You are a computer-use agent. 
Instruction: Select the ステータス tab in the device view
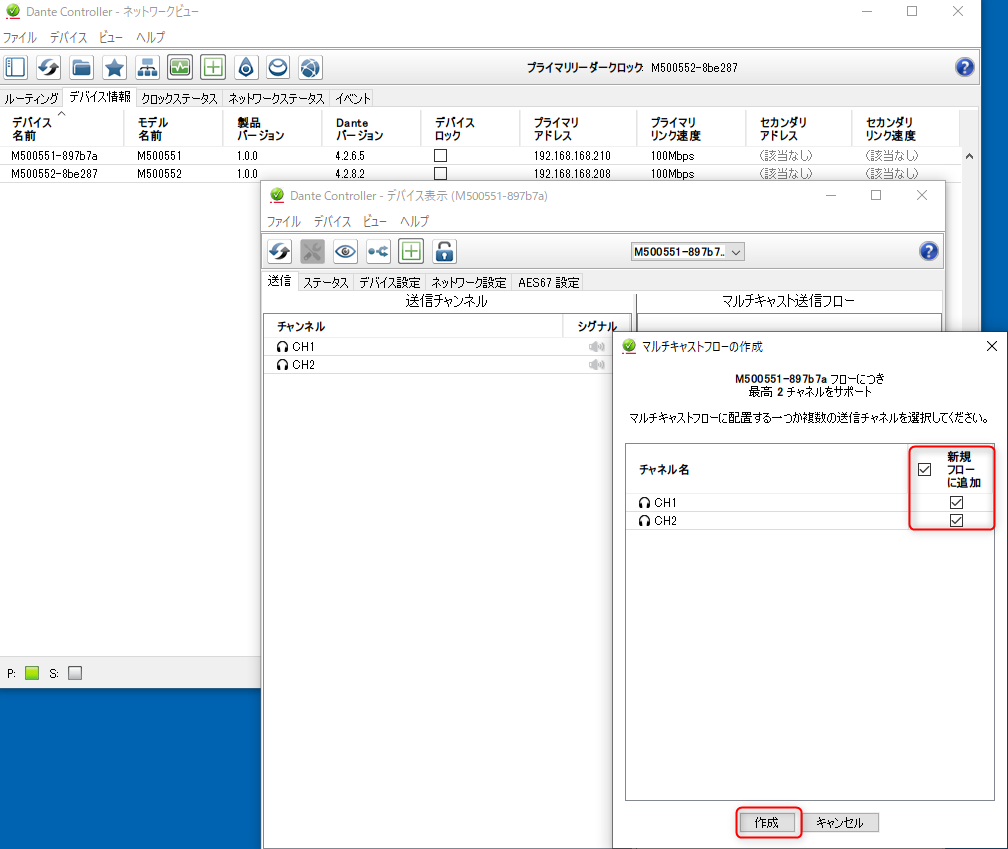point(326,282)
